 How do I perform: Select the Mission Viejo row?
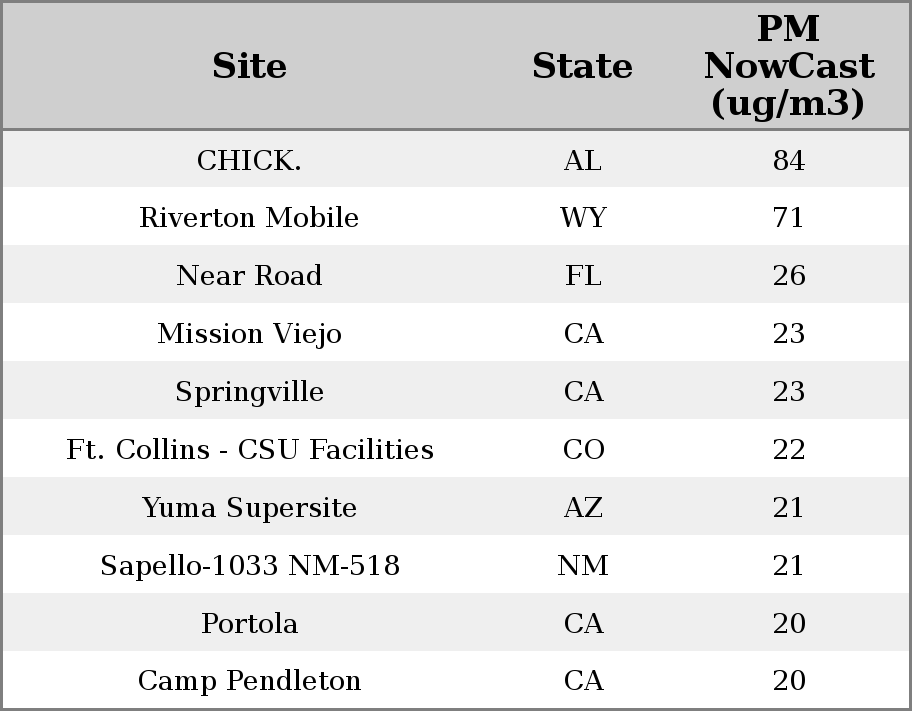[x=249, y=334]
